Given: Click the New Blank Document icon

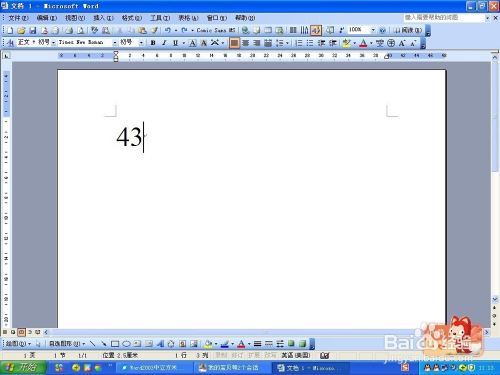Looking at the screenshot, I should coord(10,31).
